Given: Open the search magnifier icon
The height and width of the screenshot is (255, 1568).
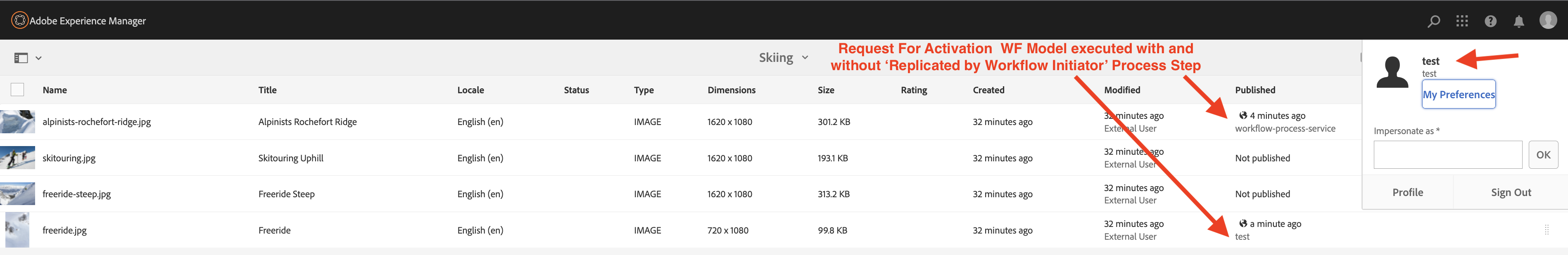Looking at the screenshot, I should (1433, 21).
